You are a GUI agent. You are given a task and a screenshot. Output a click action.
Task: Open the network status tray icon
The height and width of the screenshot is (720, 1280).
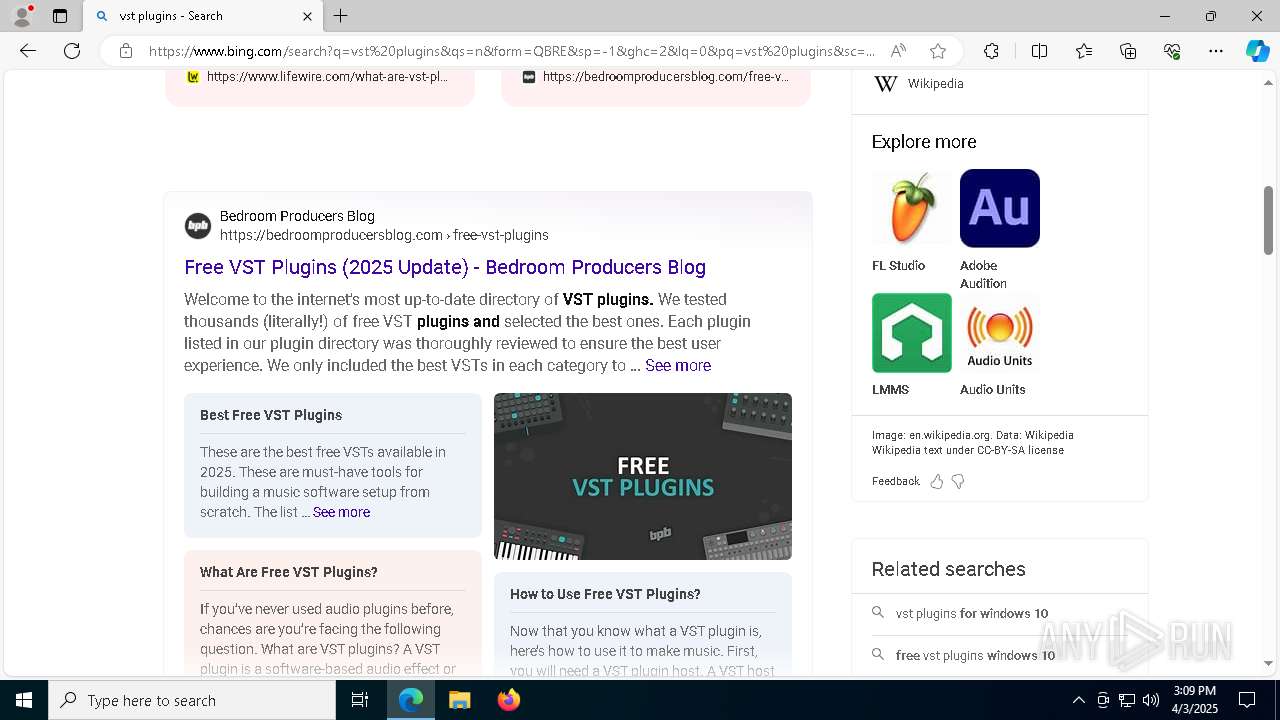1127,700
